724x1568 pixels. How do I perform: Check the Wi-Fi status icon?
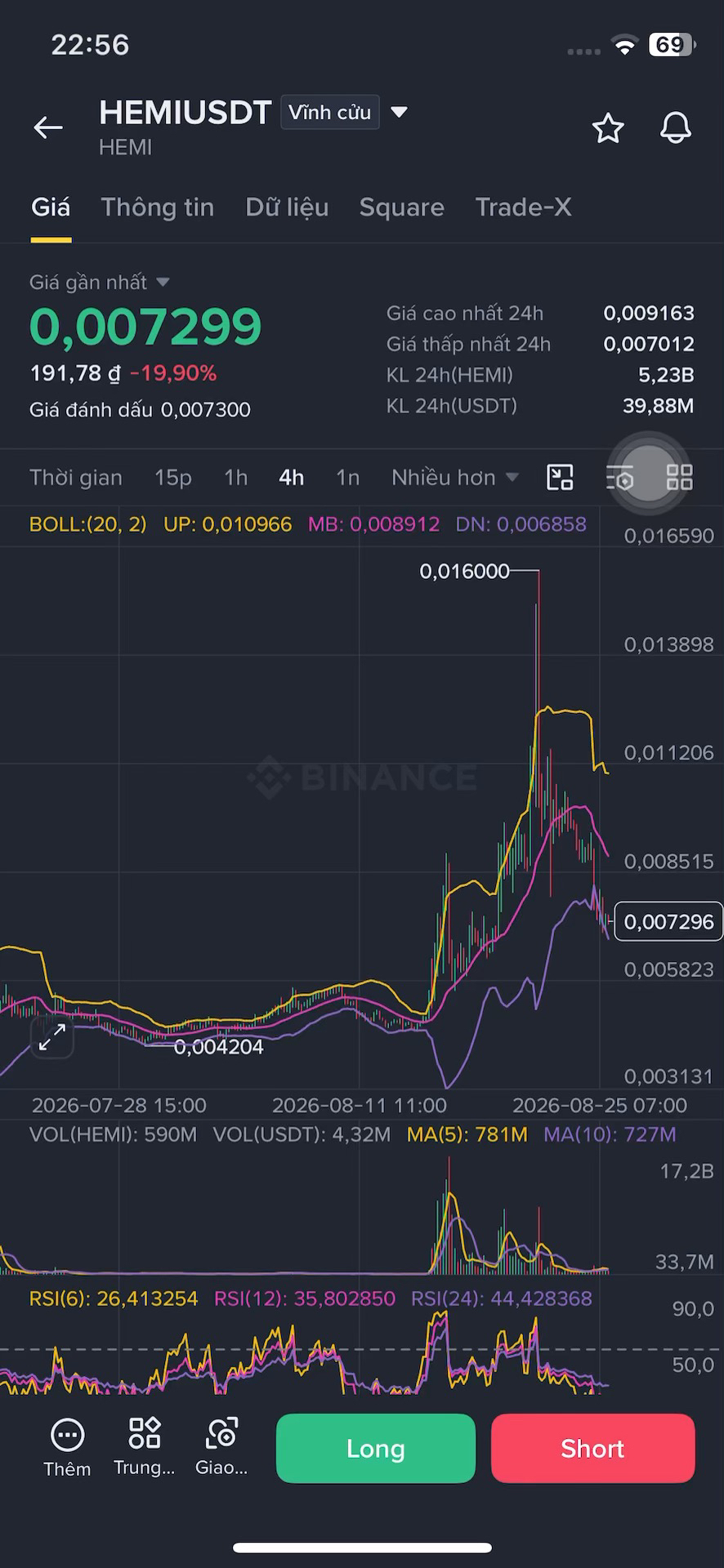(x=625, y=47)
